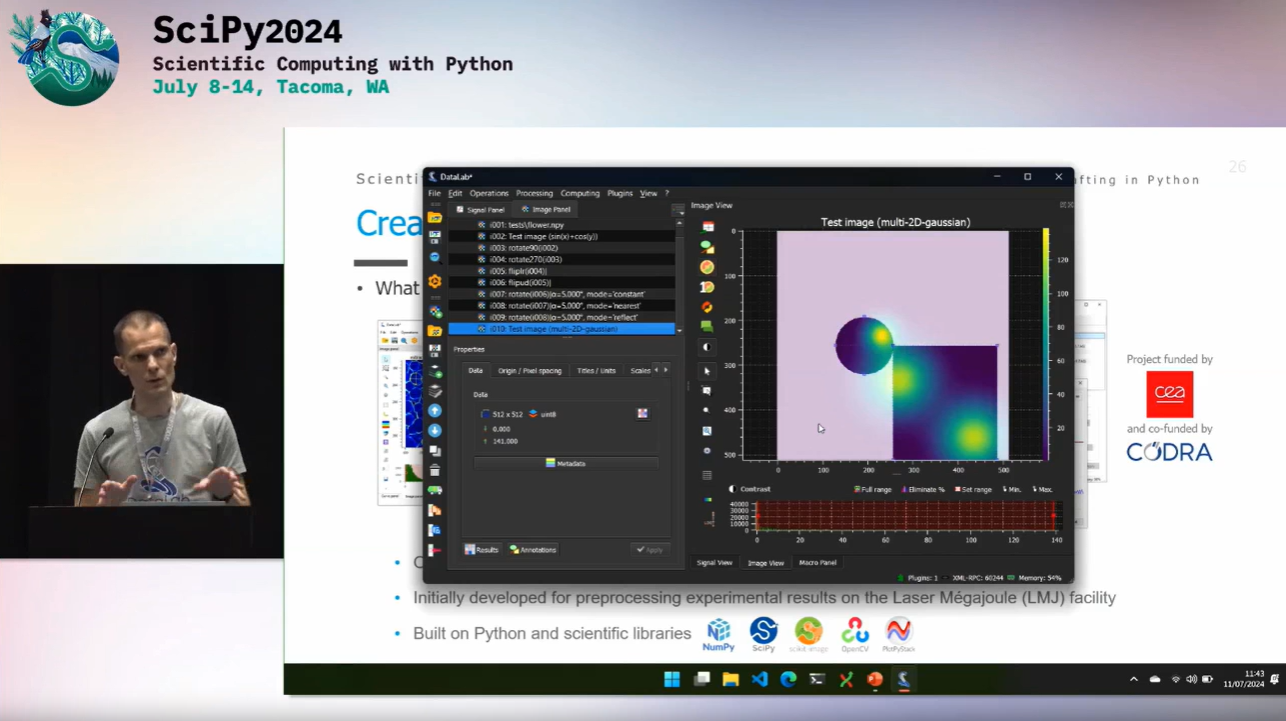Click the duplicate objects icon in left toolbar
This screenshot has width=1286, height=721.
coord(435,450)
